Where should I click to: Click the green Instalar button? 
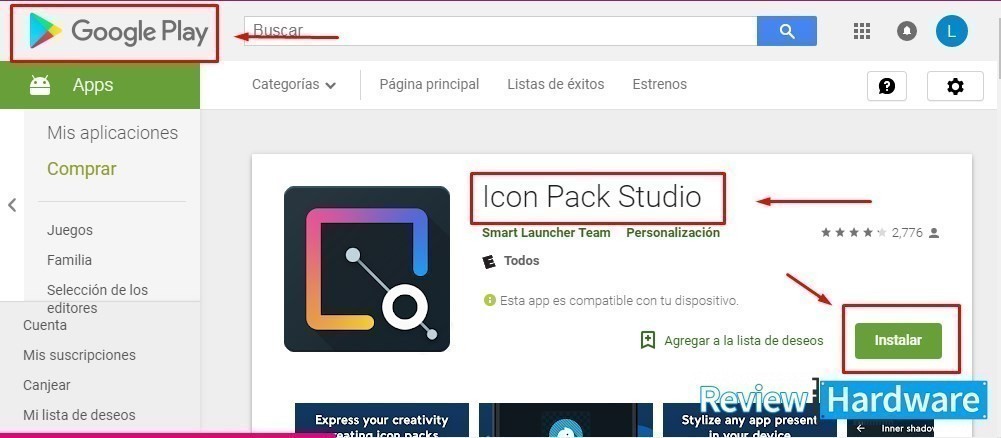click(x=898, y=340)
